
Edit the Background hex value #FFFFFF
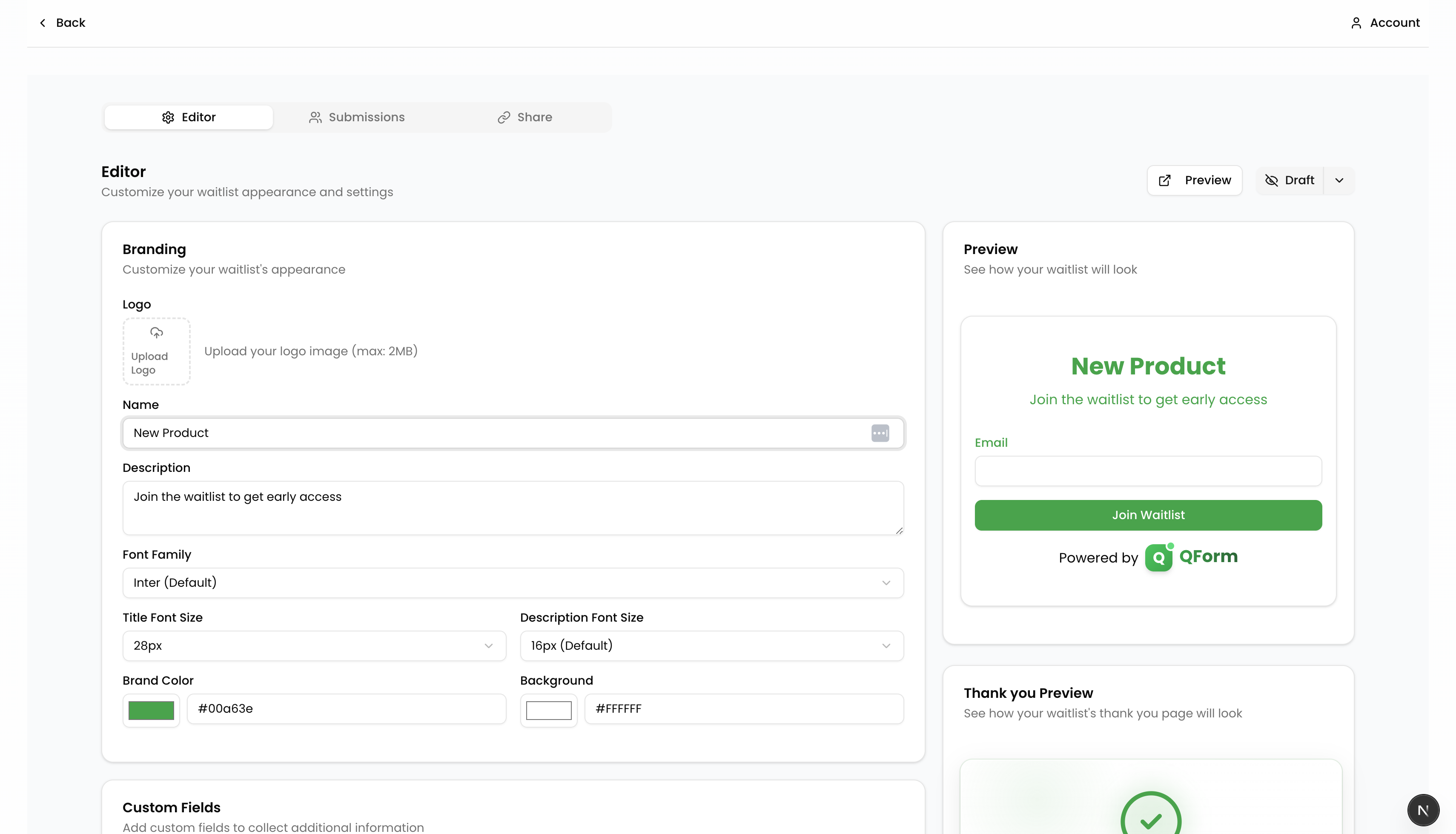pyautogui.click(x=744, y=709)
